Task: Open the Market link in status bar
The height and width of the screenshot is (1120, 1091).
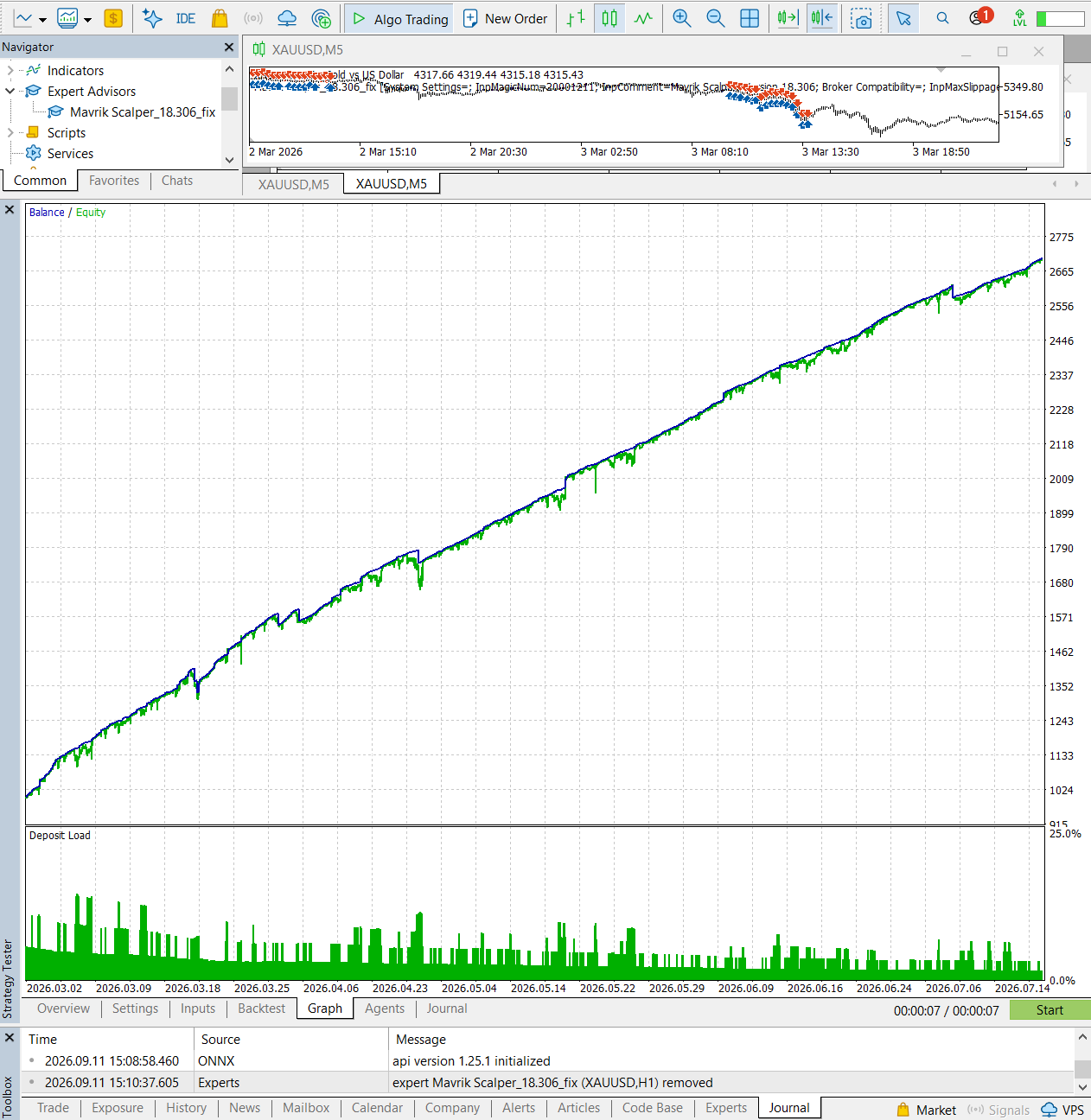Action: 926,1110
